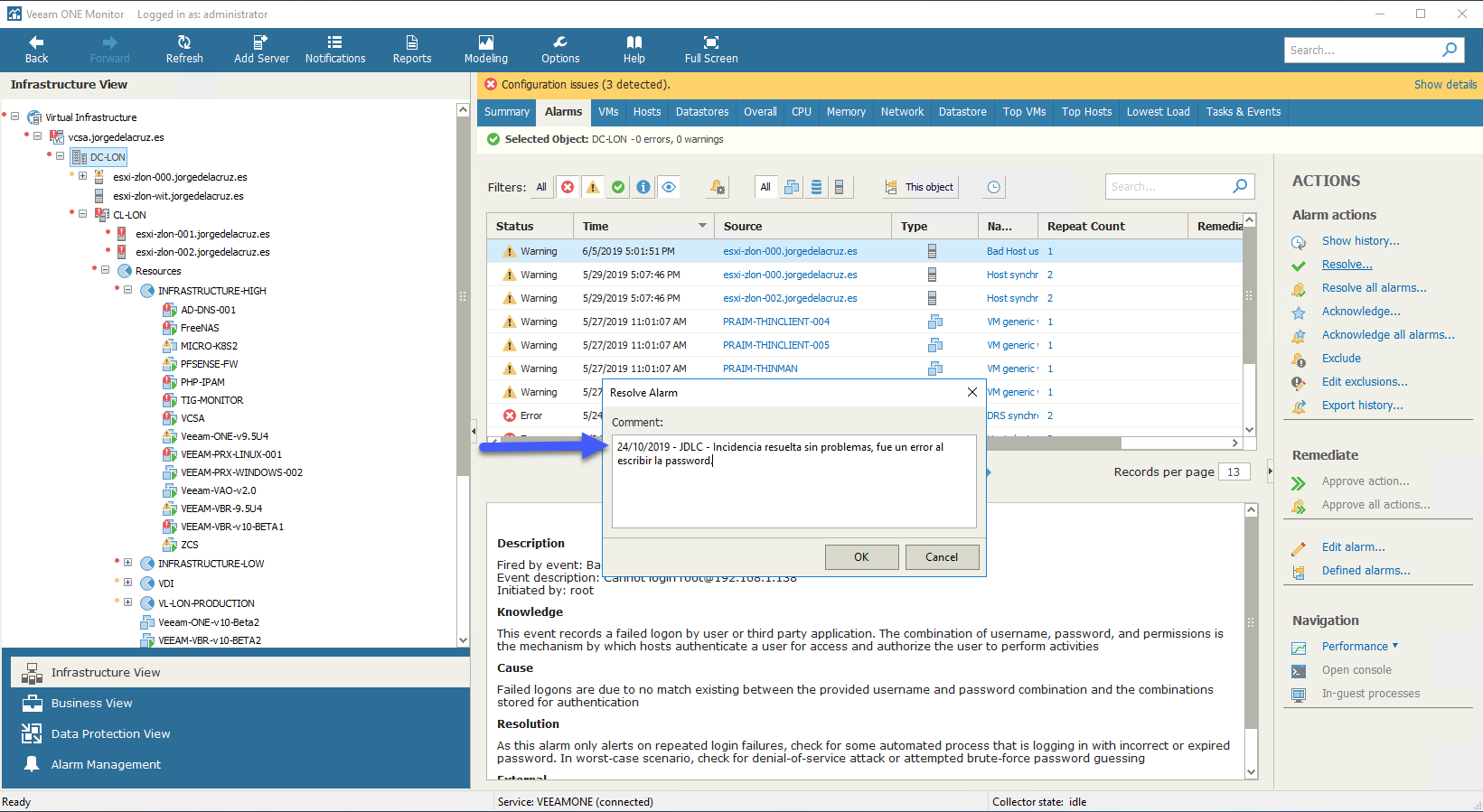The height and width of the screenshot is (812, 1483).
Task: Click the top-right search magnifier icon
Action: pos(1450,50)
